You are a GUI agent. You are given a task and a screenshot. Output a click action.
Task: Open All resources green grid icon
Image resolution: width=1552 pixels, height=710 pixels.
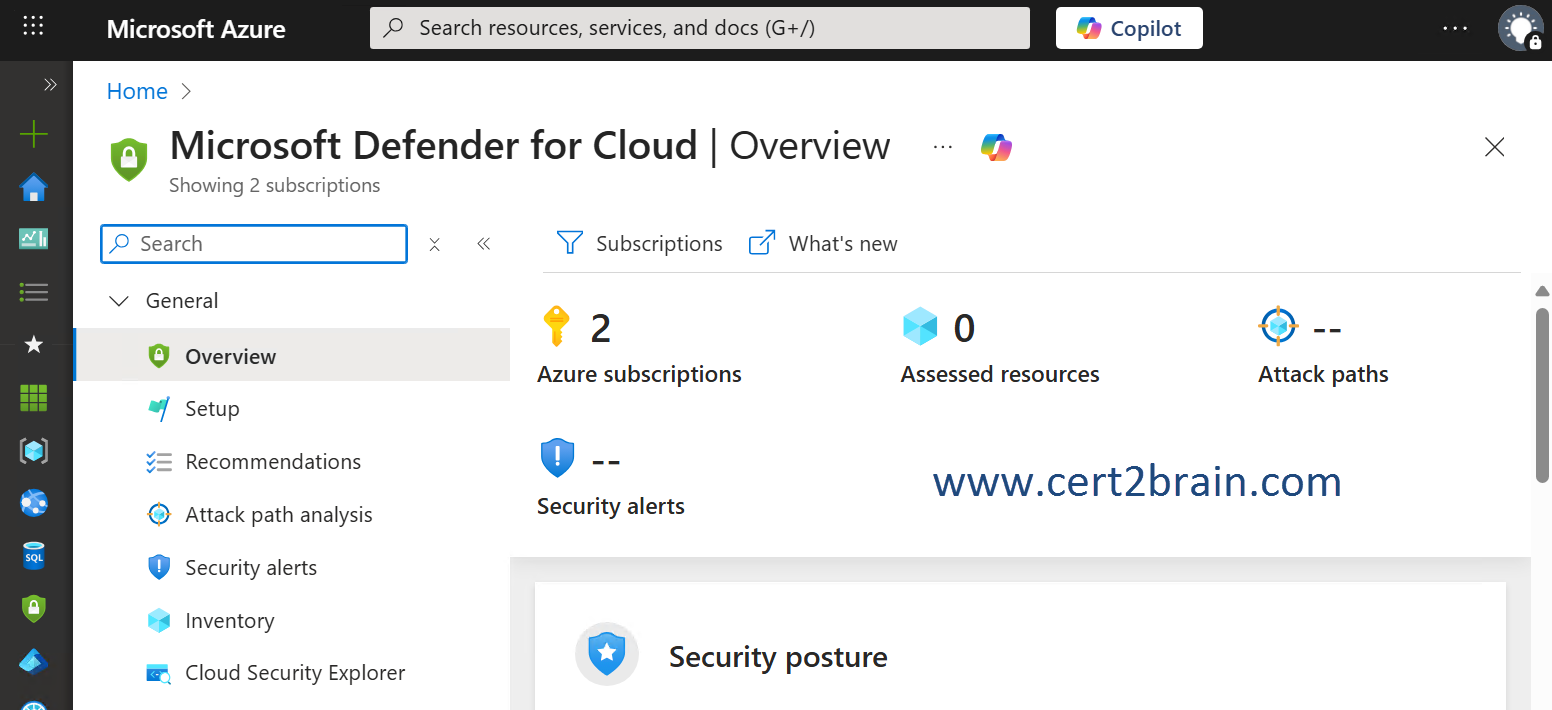(34, 398)
